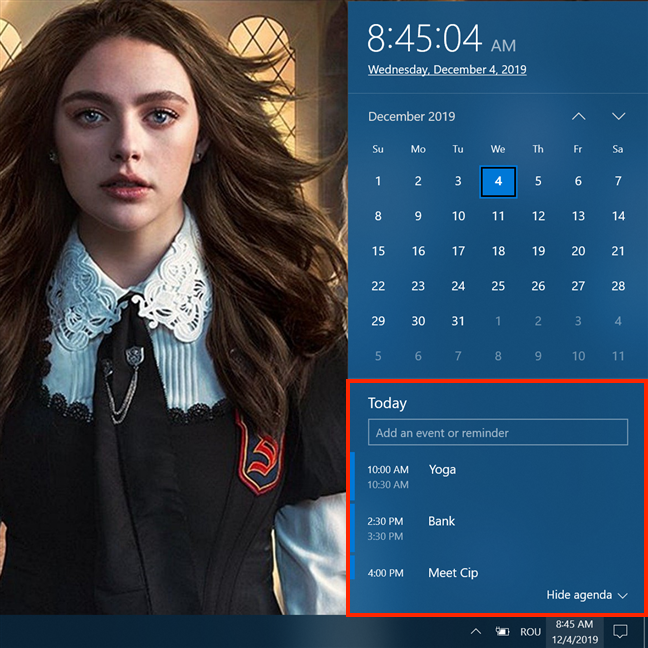Screen dimensions: 648x648
Task: Select December 2 in the calendar
Action: pyautogui.click(x=418, y=181)
